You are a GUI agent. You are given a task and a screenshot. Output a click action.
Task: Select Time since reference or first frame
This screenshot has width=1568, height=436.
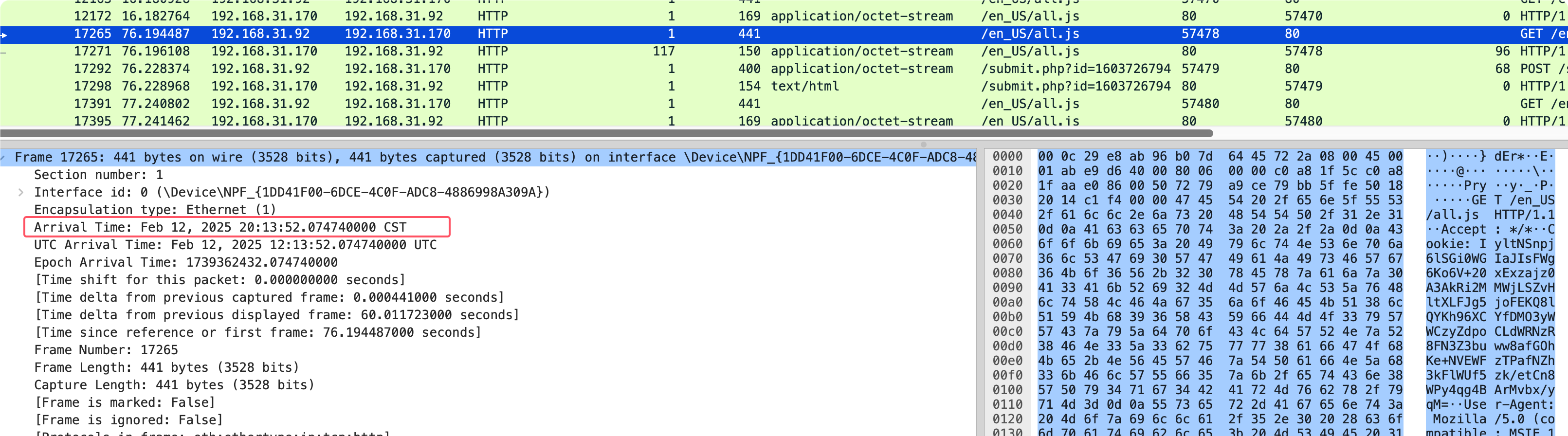click(x=257, y=333)
